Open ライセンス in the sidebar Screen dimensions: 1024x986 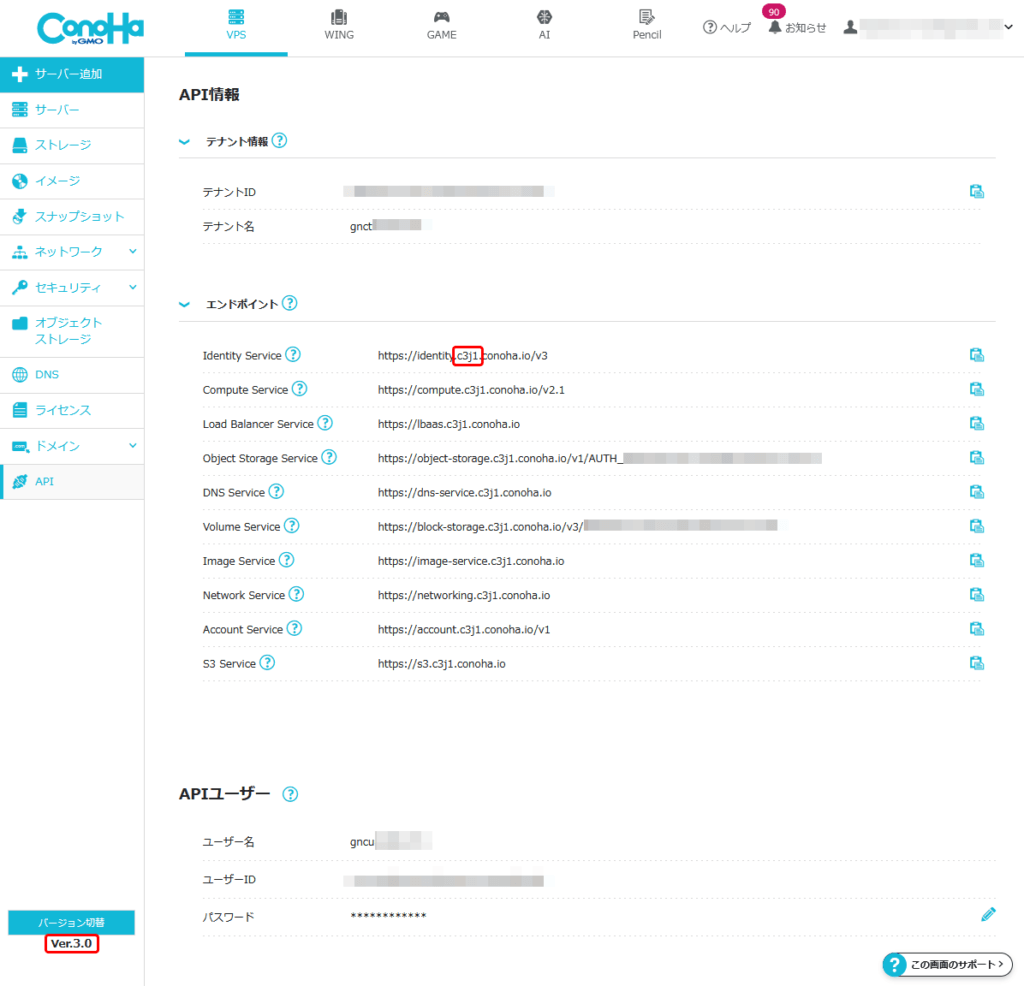72,410
